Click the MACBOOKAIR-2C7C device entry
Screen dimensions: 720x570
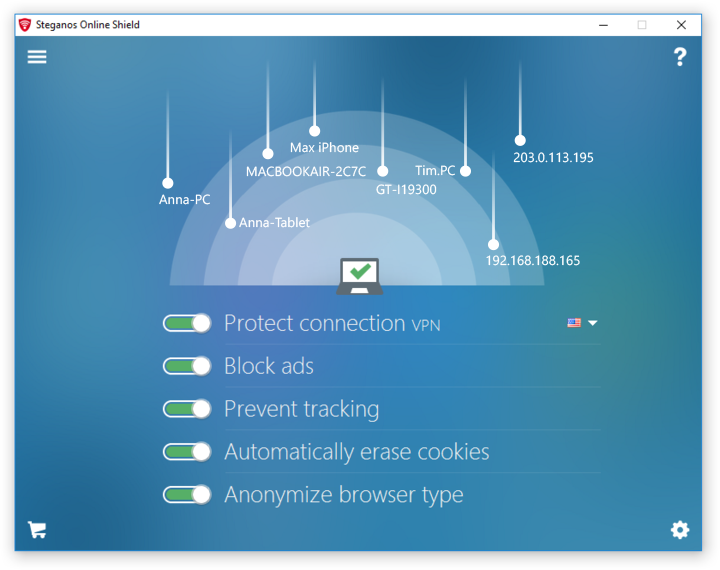306,171
